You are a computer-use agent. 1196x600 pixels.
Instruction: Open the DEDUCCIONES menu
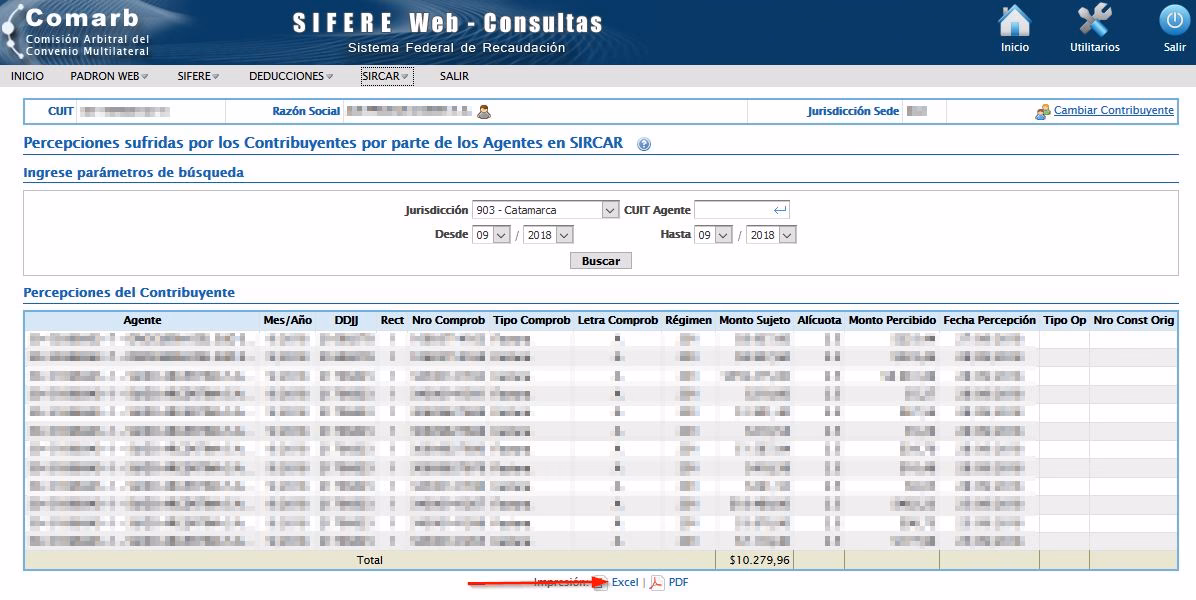(290, 76)
